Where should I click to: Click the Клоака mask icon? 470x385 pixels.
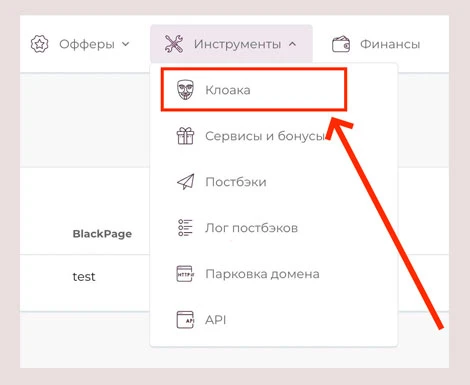pos(185,90)
